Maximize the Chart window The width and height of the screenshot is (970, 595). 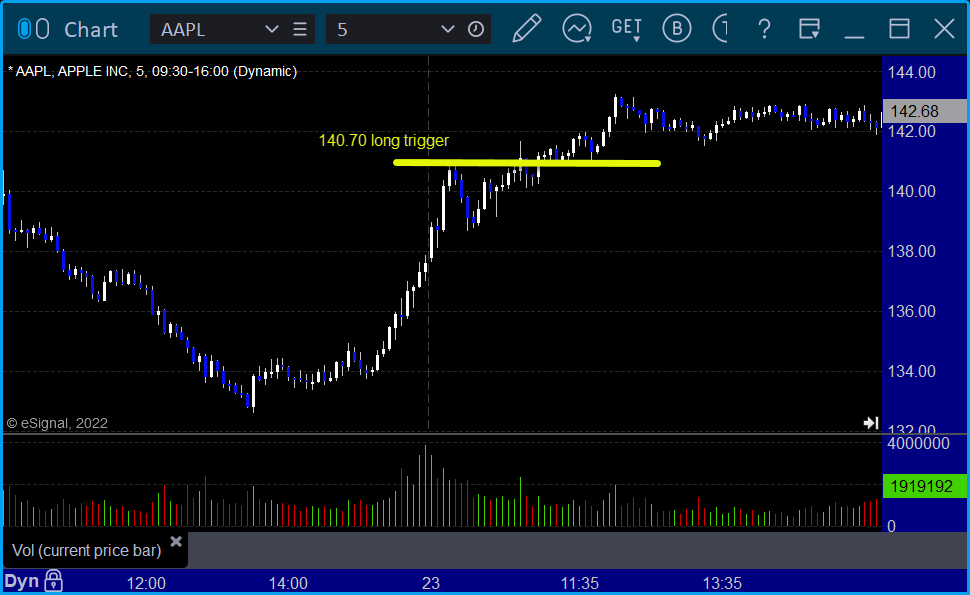coord(899,29)
